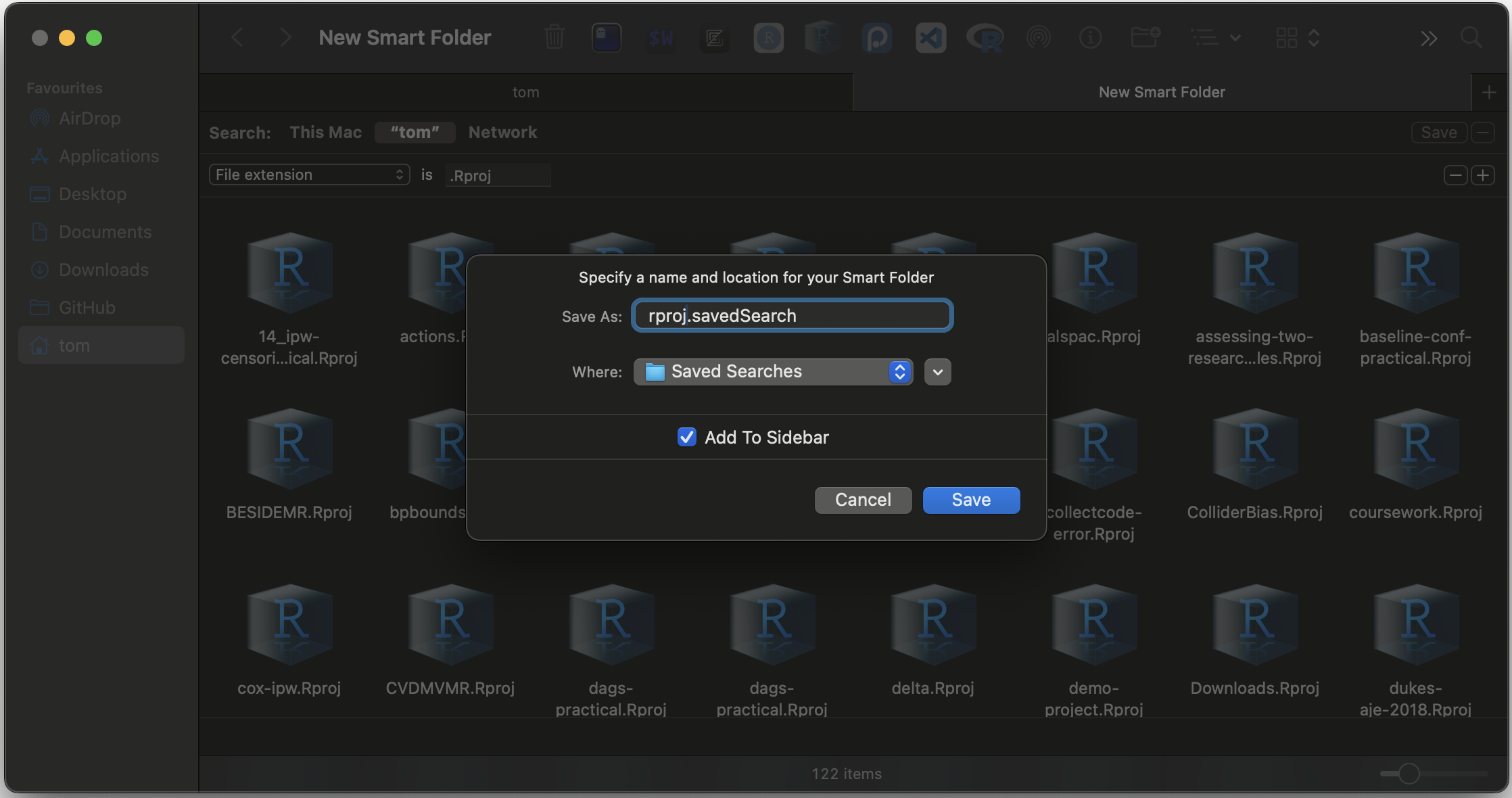Open the terminal app icon in the toolbar
Viewport: 1512px width, 798px height.
[x=607, y=38]
